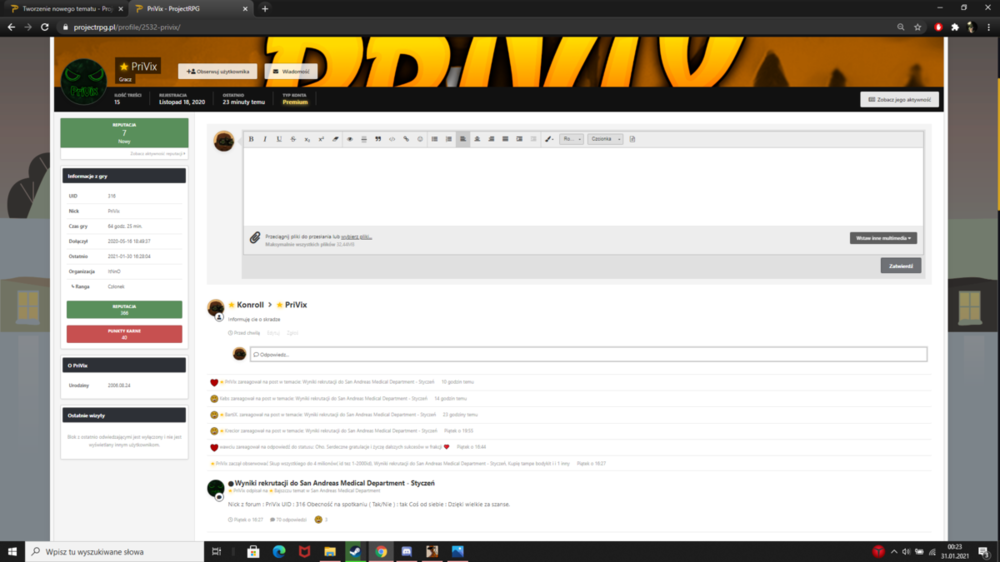Insert a horizontal line with the toolbar icon
The image size is (1000, 562).
[364, 139]
